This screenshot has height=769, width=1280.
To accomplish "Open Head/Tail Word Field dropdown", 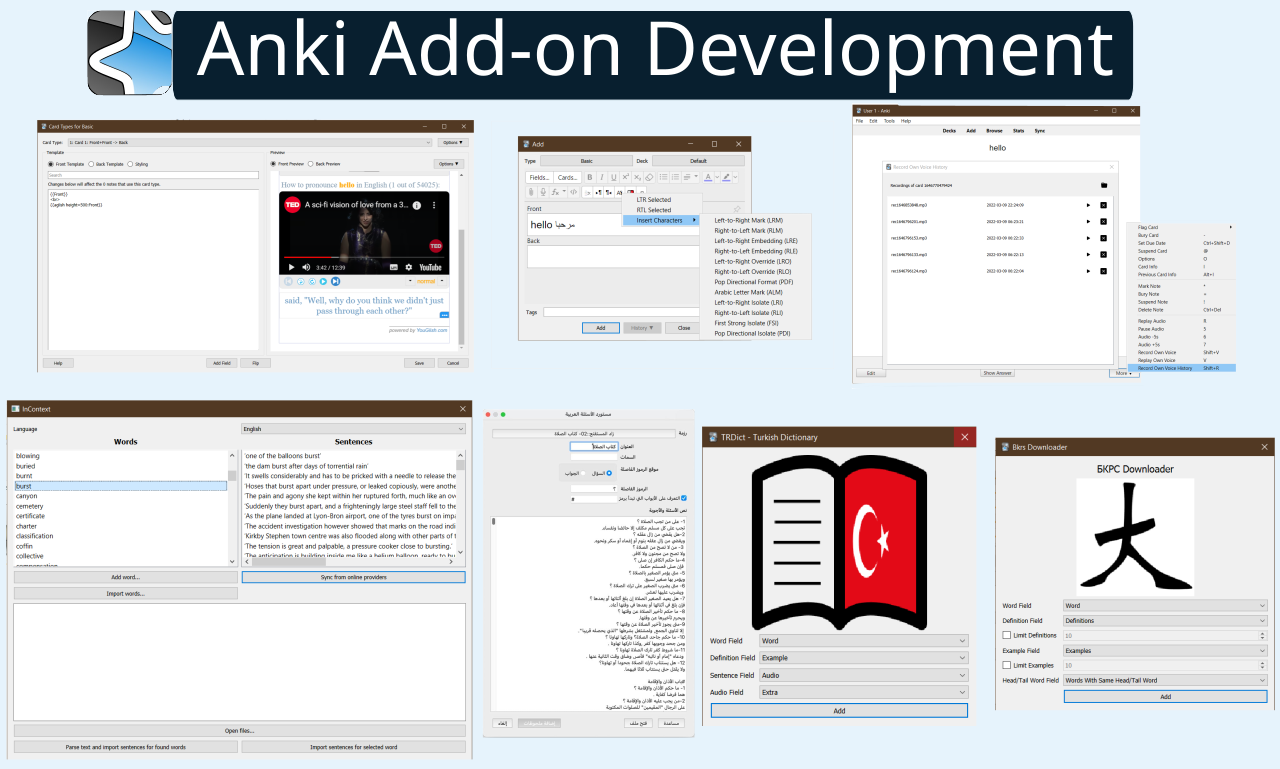I will (1165, 680).
